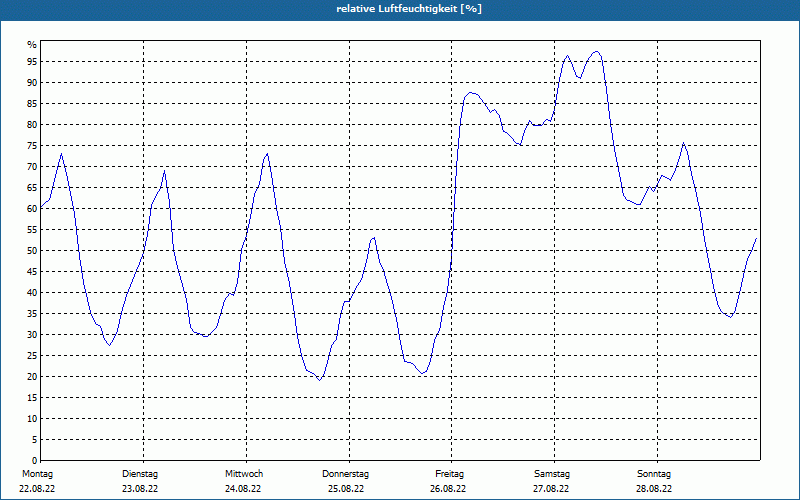Click the y-axis value 85

(32, 104)
